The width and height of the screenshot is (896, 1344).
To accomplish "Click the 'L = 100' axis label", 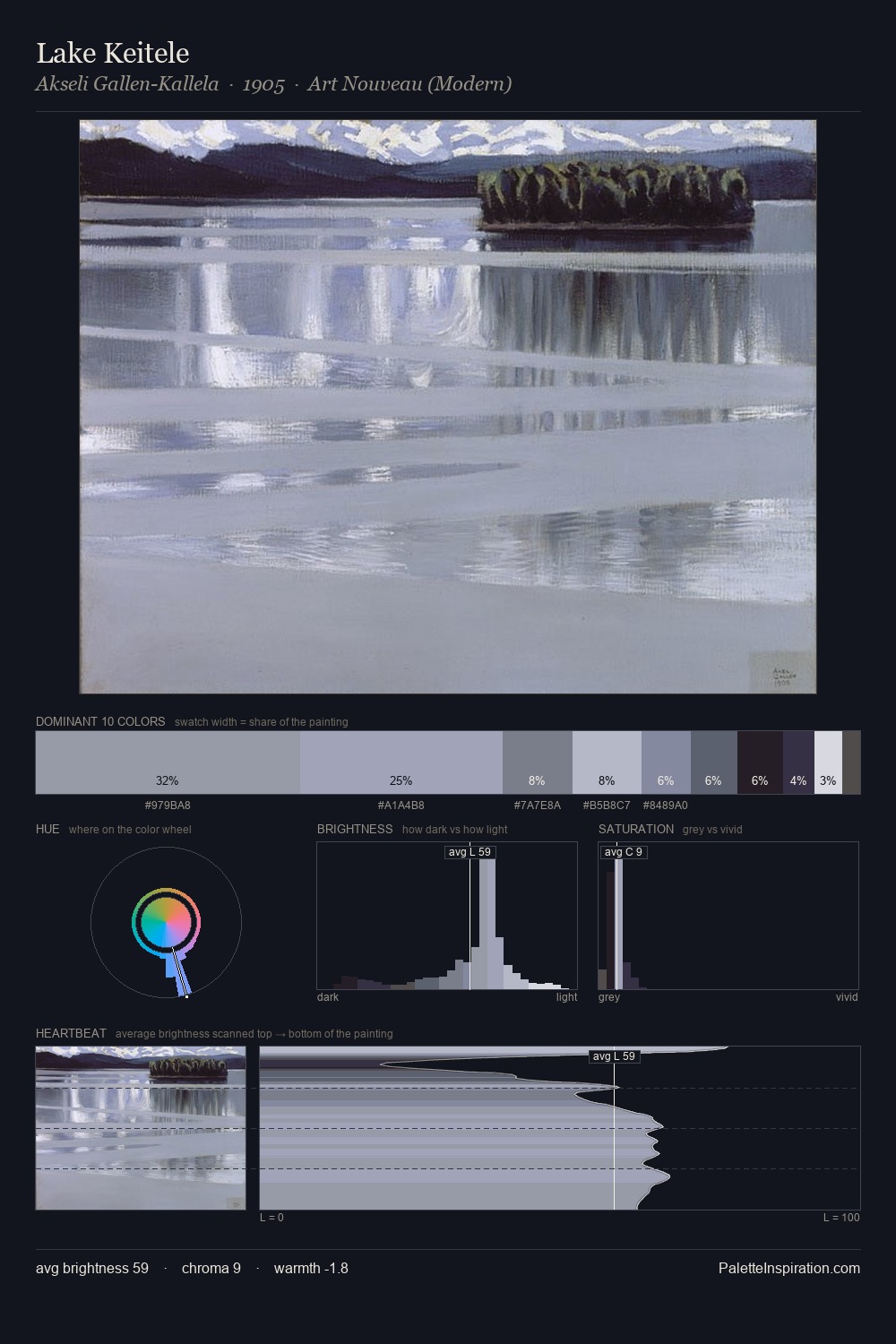I will pos(841,1218).
